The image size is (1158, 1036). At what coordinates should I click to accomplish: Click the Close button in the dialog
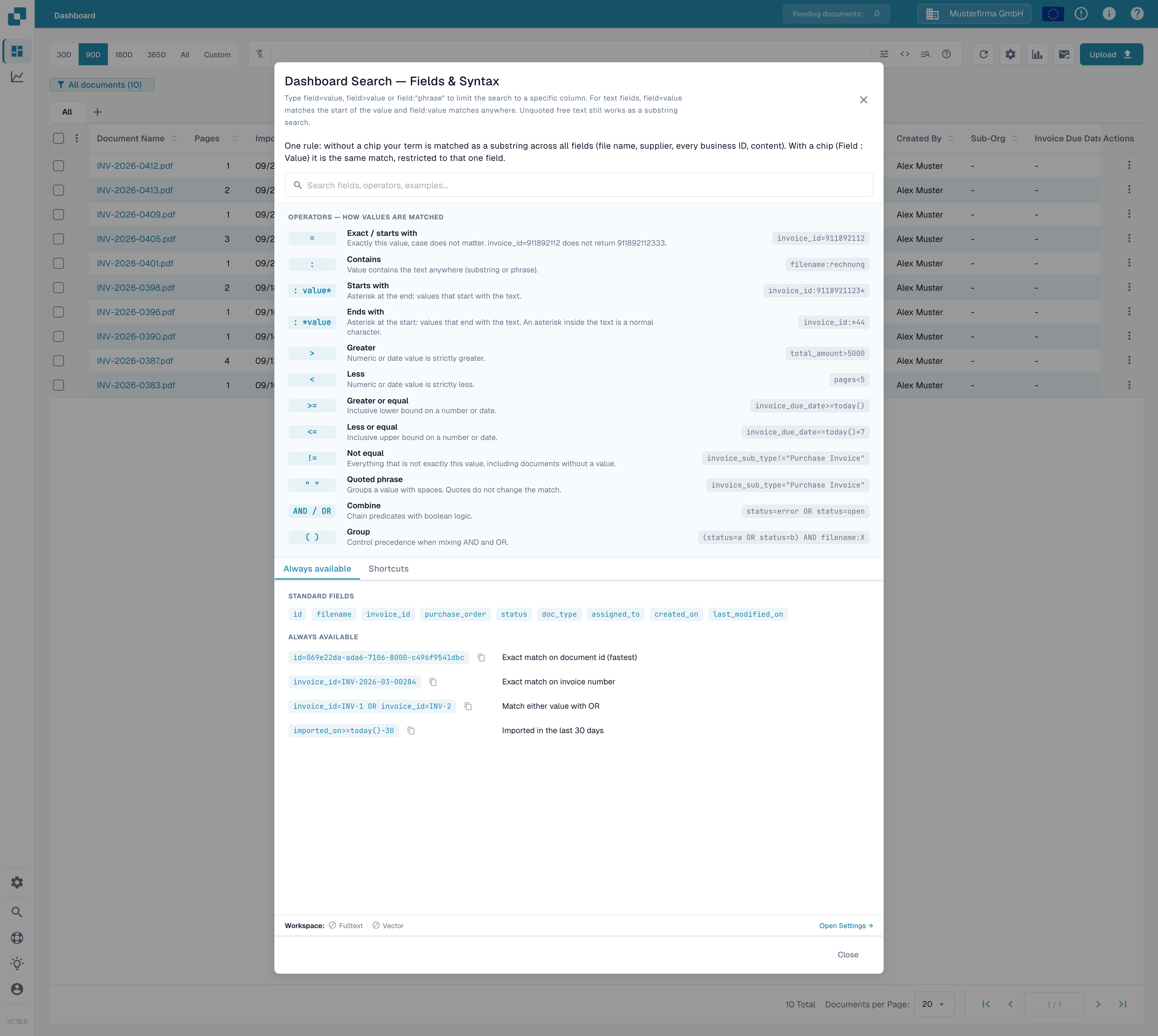click(x=848, y=955)
